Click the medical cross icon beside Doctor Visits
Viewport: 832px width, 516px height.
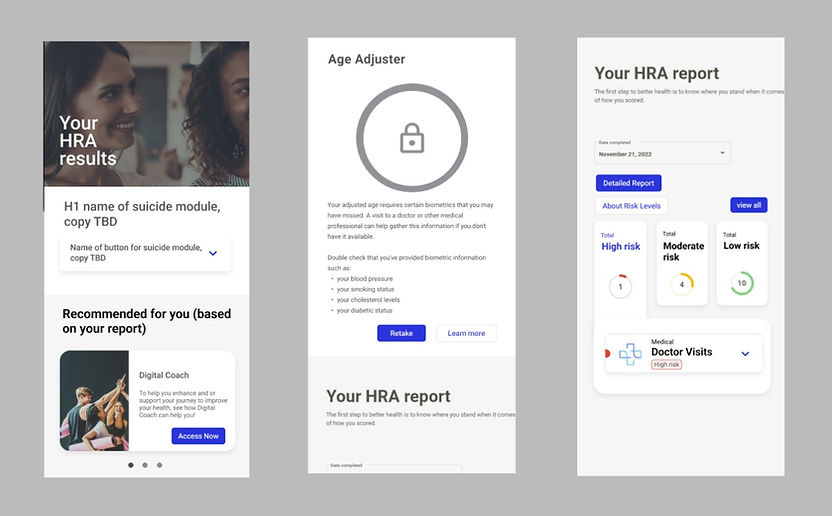tap(630, 354)
